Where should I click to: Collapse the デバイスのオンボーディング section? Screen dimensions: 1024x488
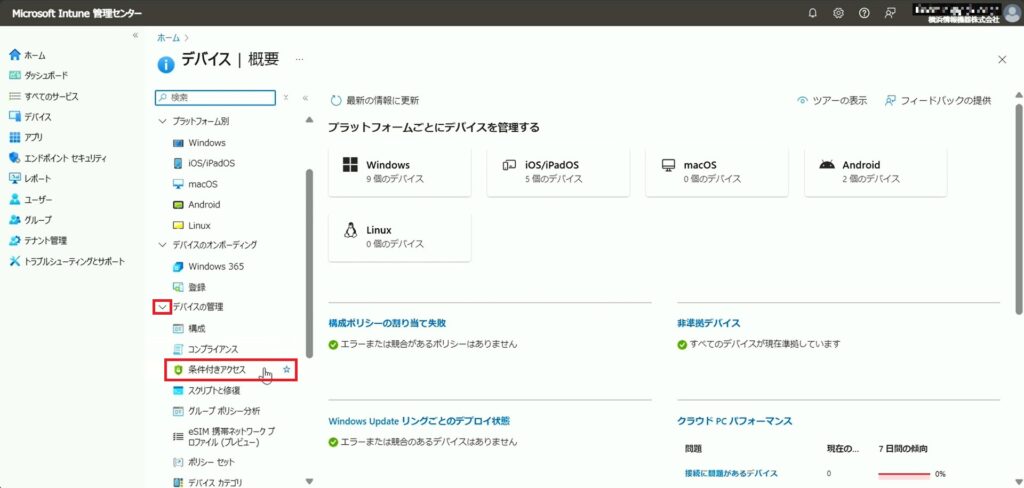click(x=163, y=245)
